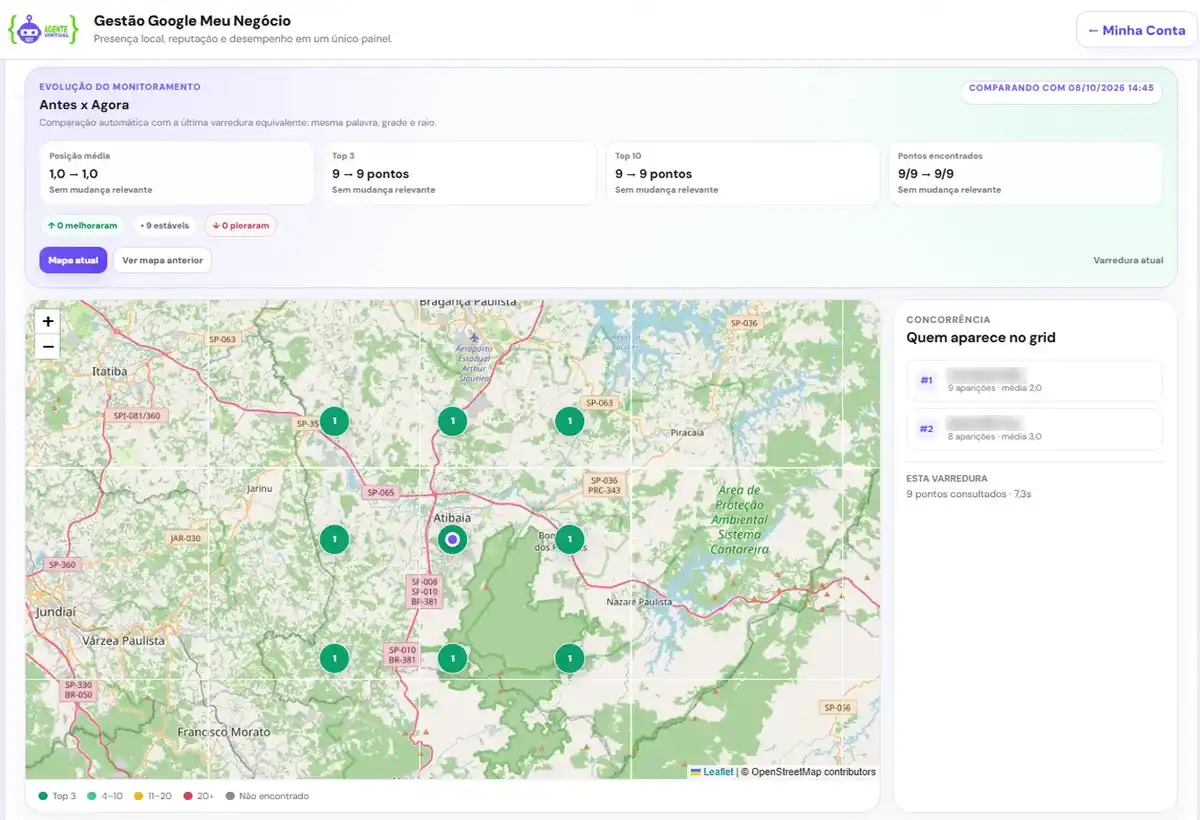Click the 'Antes x Agora' heading

tap(84, 105)
